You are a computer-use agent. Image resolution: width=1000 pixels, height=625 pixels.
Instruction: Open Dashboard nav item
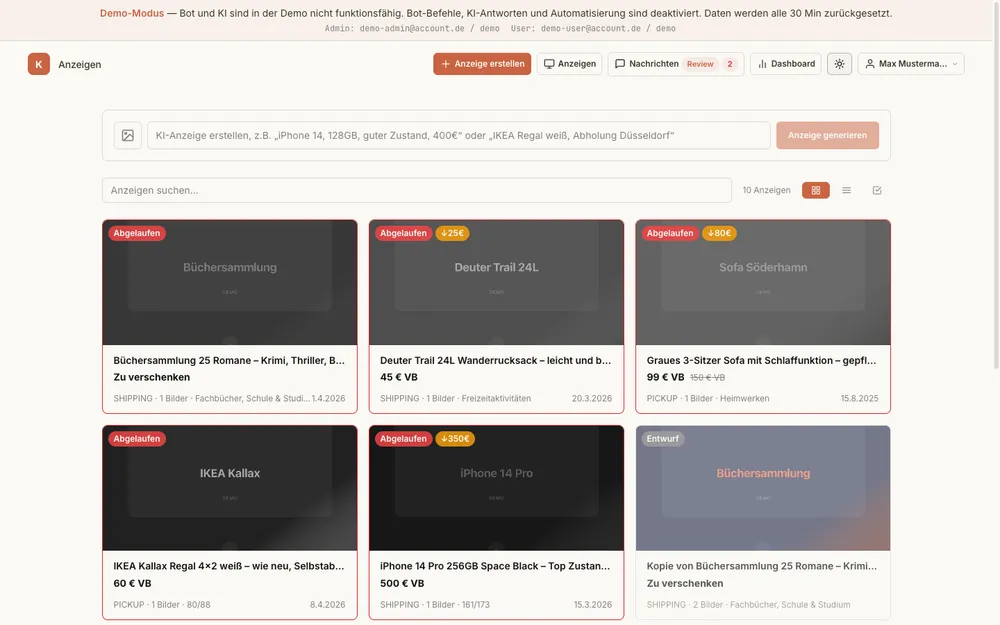786,64
